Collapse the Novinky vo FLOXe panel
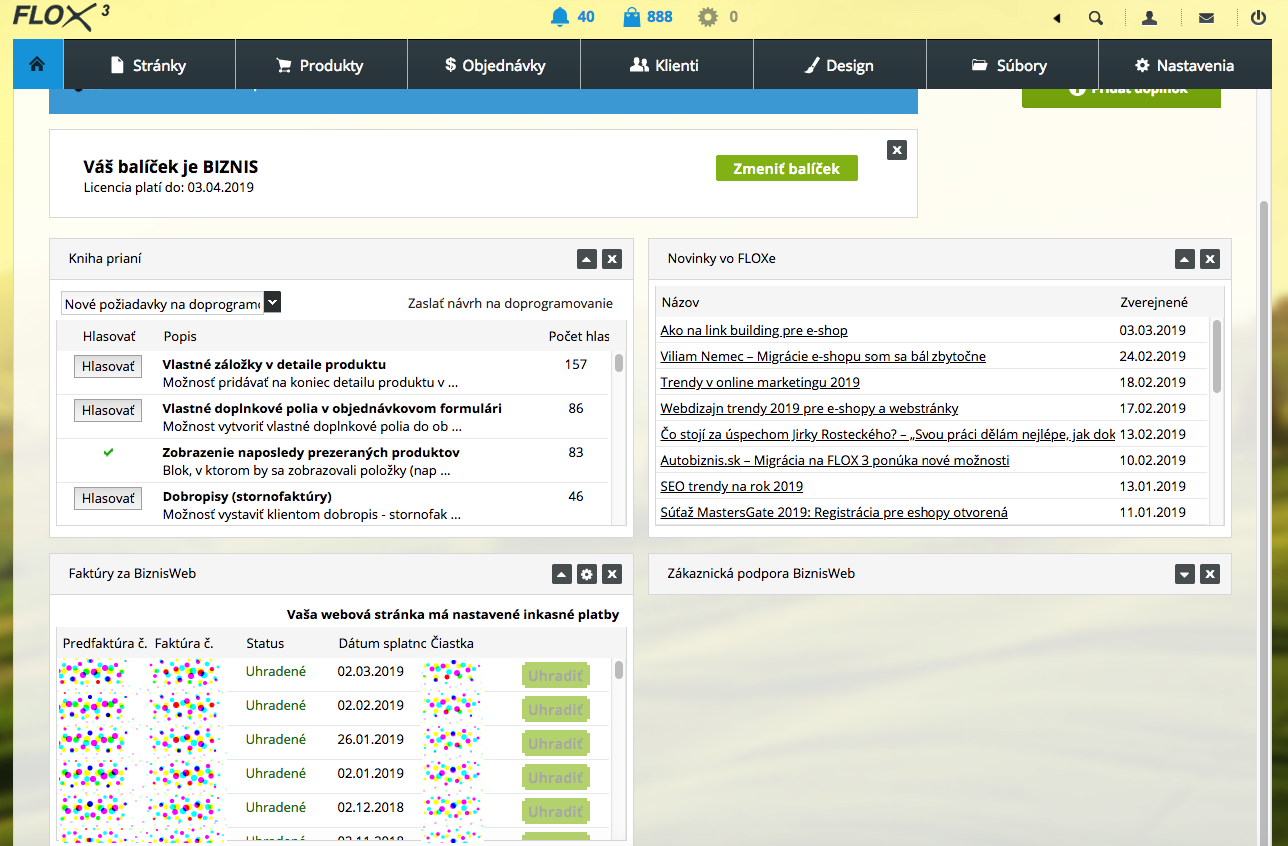Viewport: 1288px width, 846px height. [1184, 259]
